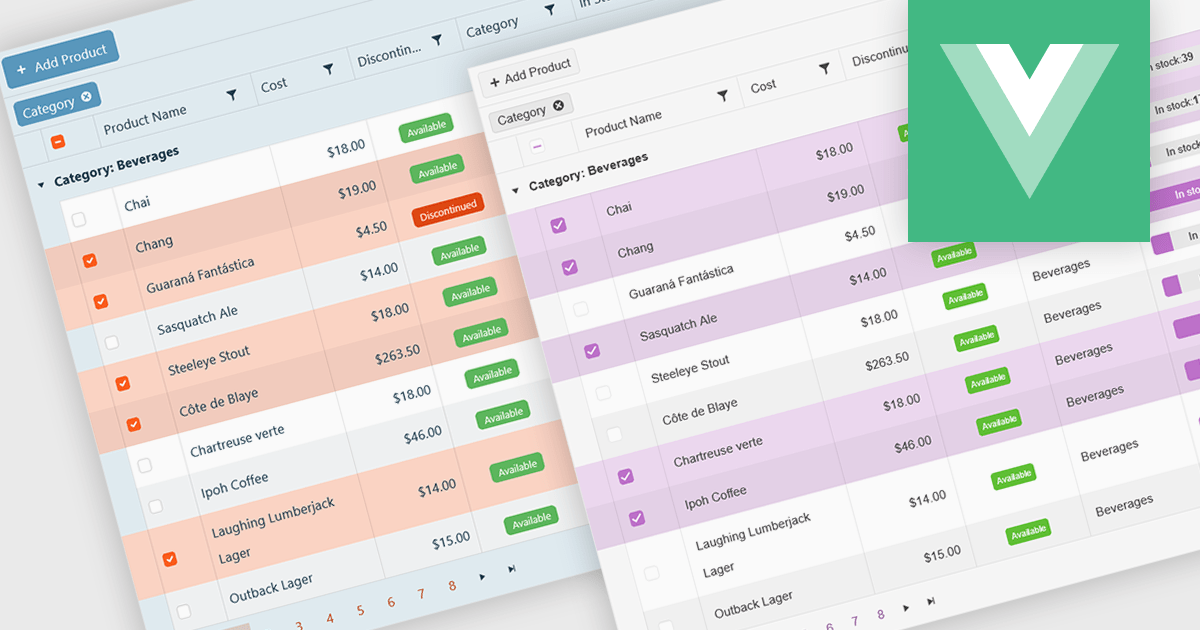The width and height of the screenshot is (1200, 630).
Task: Select Côte de Blaye name in purple grid
Action: 700,414
